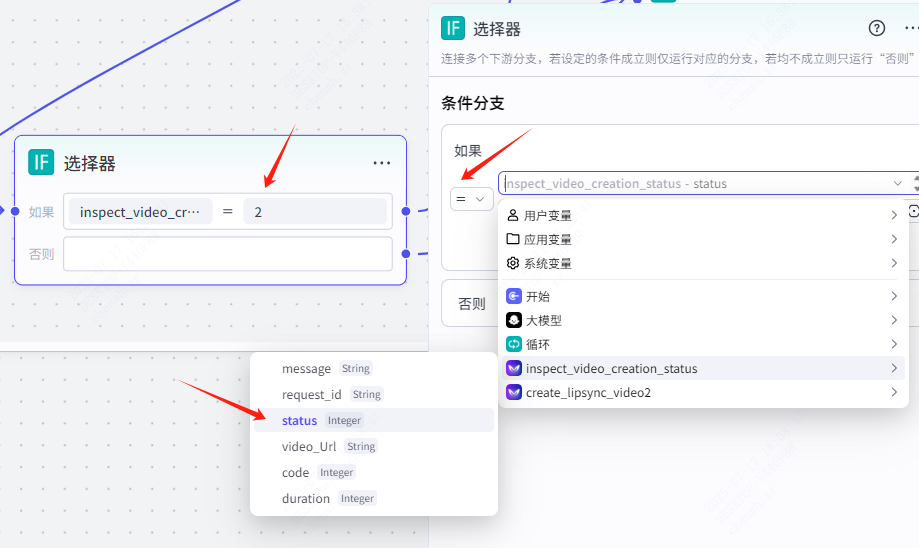Open the more options menu on the canvas selector node
The image size is (919, 548).
pos(382,163)
